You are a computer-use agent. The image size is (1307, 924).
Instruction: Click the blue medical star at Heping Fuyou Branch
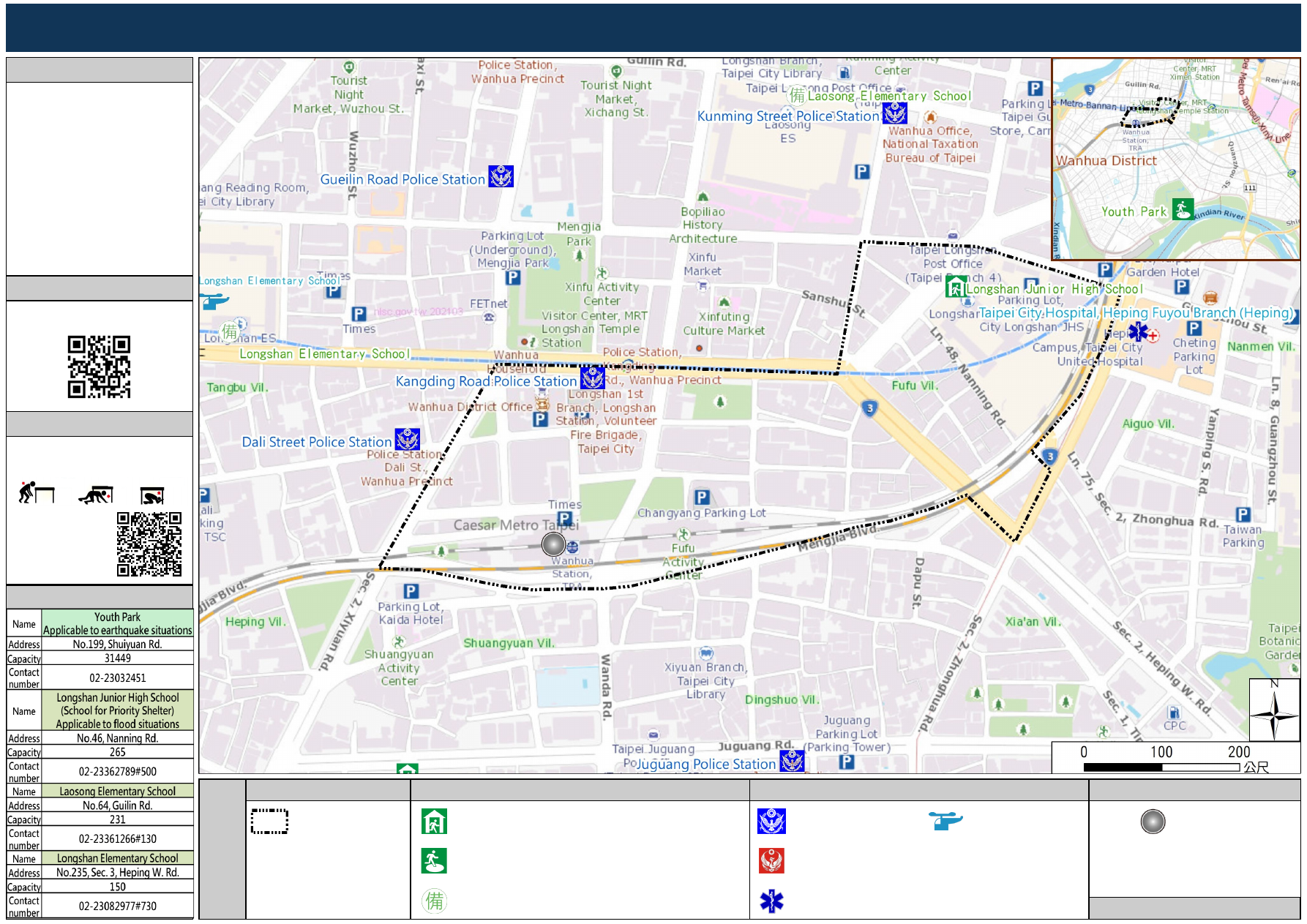1137,332
